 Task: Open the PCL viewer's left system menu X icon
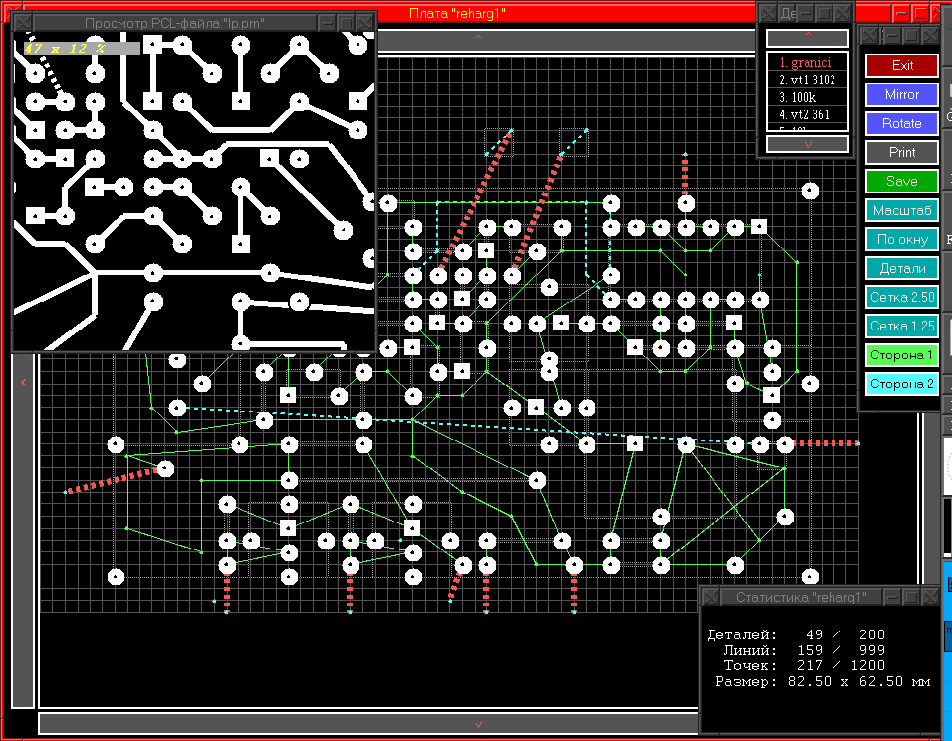point(23,23)
